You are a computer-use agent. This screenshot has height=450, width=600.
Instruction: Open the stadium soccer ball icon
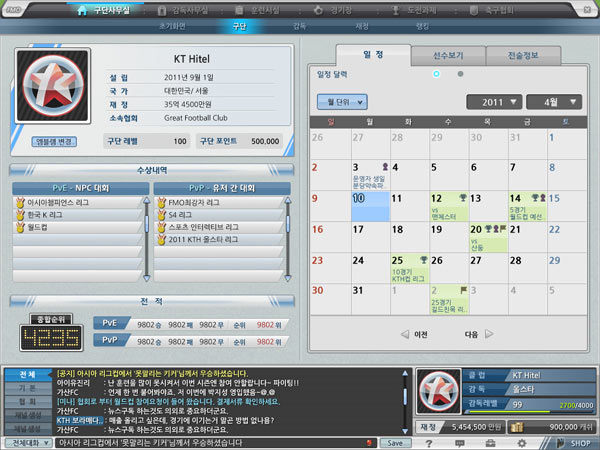coord(318,10)
